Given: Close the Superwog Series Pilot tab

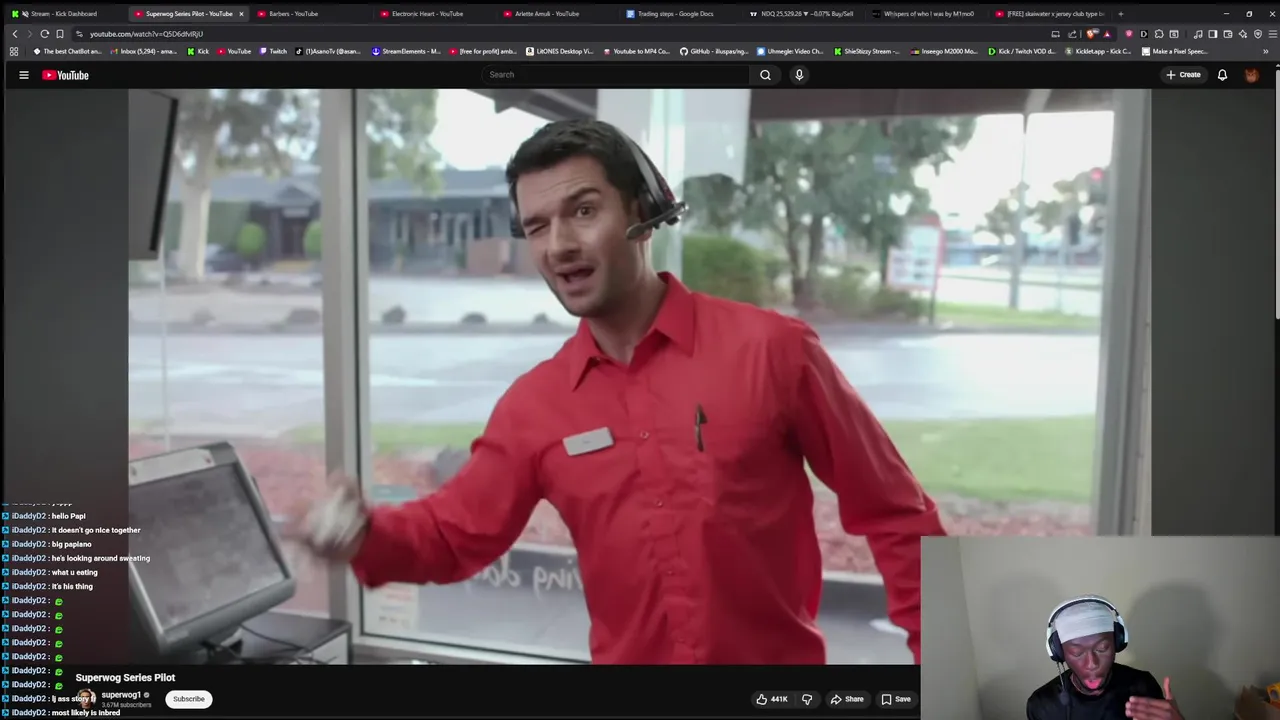Looking at the screenshot, I should pyautogui.click(x=241, y=14).
